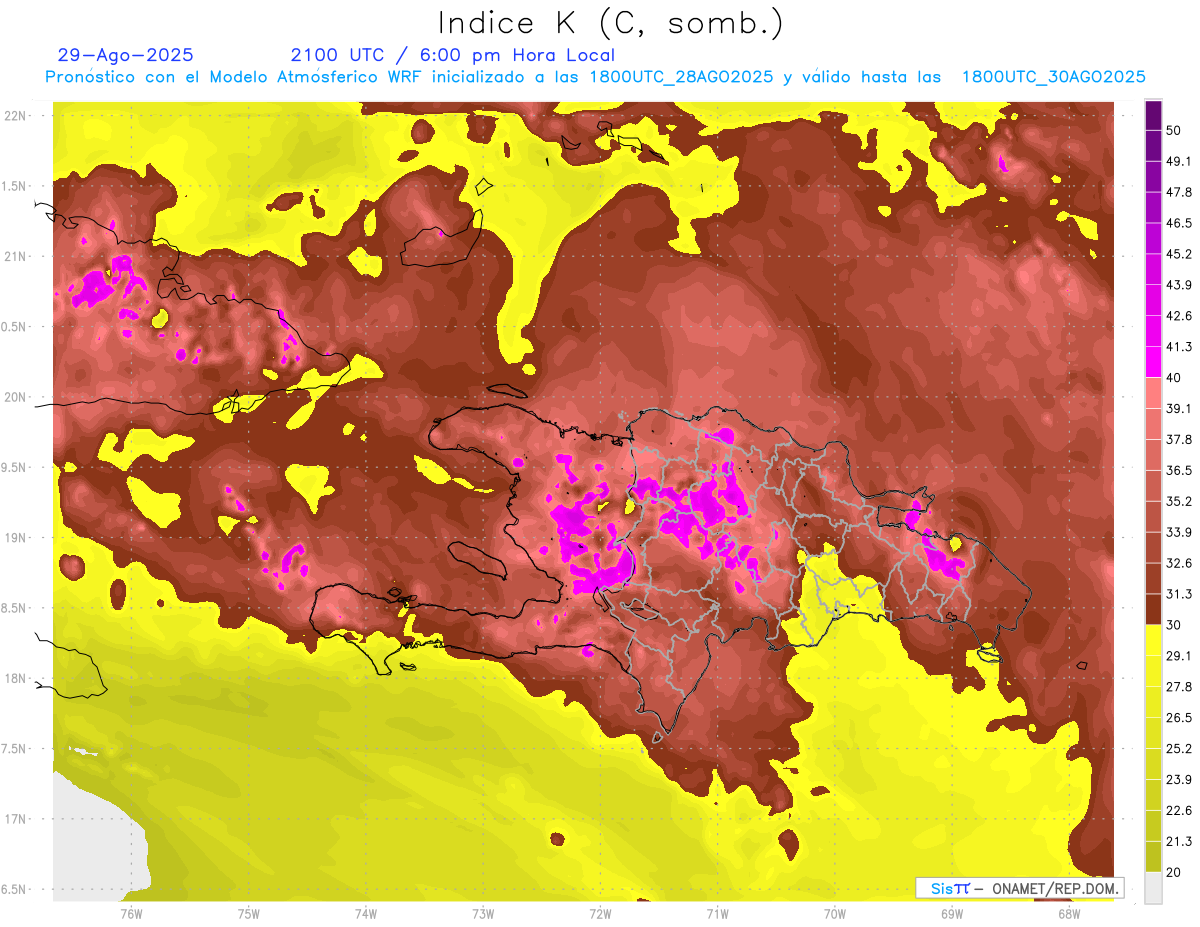Click the '69W' longitude label
The width and height of the screenshot is (1200, 927).
coord(951,914)
